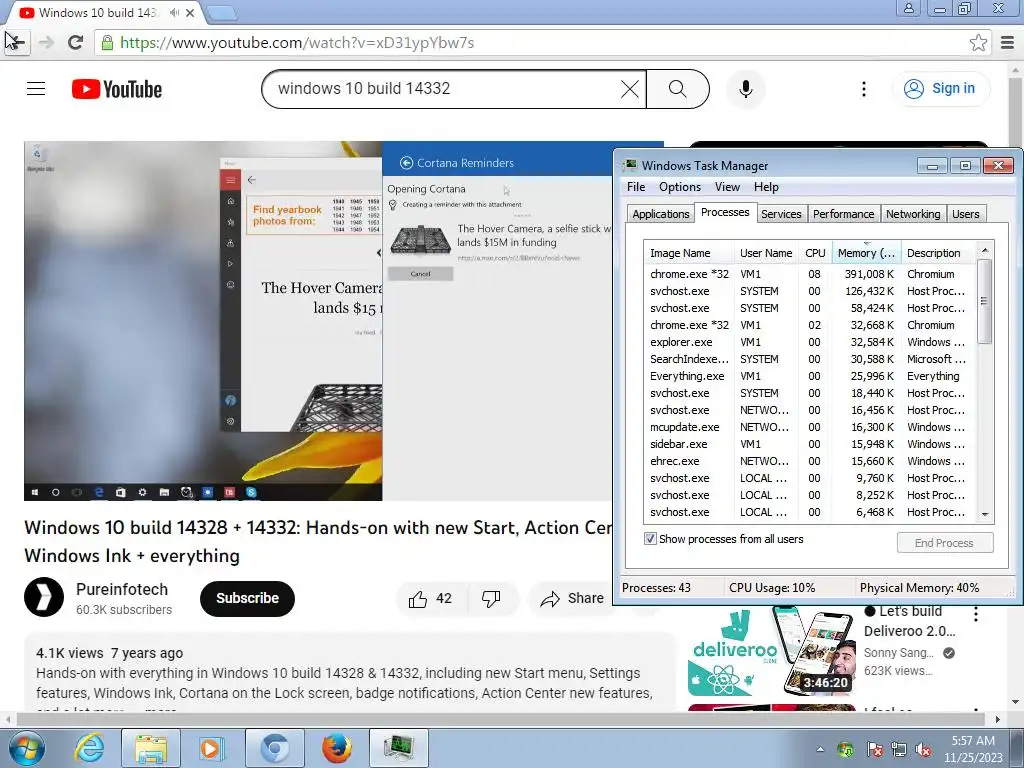Switch to the Performance tab

843,214
